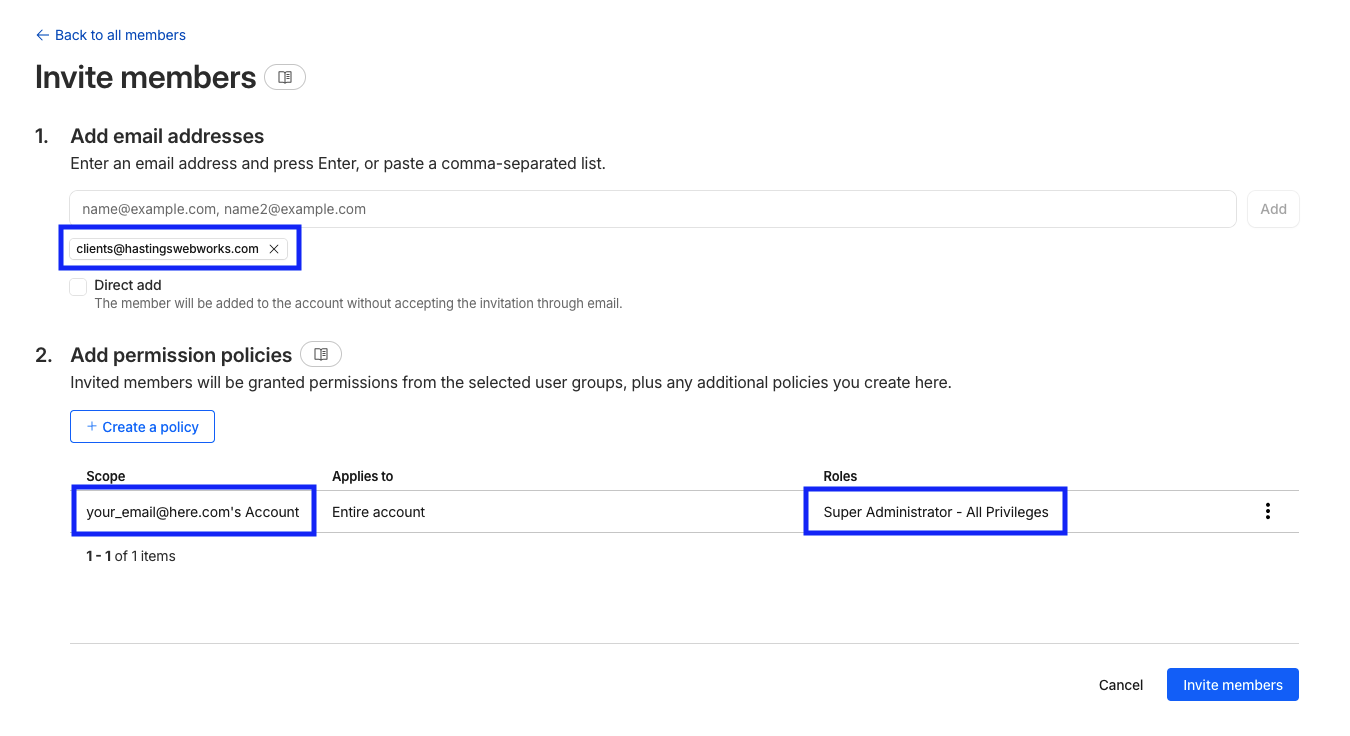The image size is (1350, 736).
Task: Click the your_email@here.com's Account scope cell
Action: point(193,512)
